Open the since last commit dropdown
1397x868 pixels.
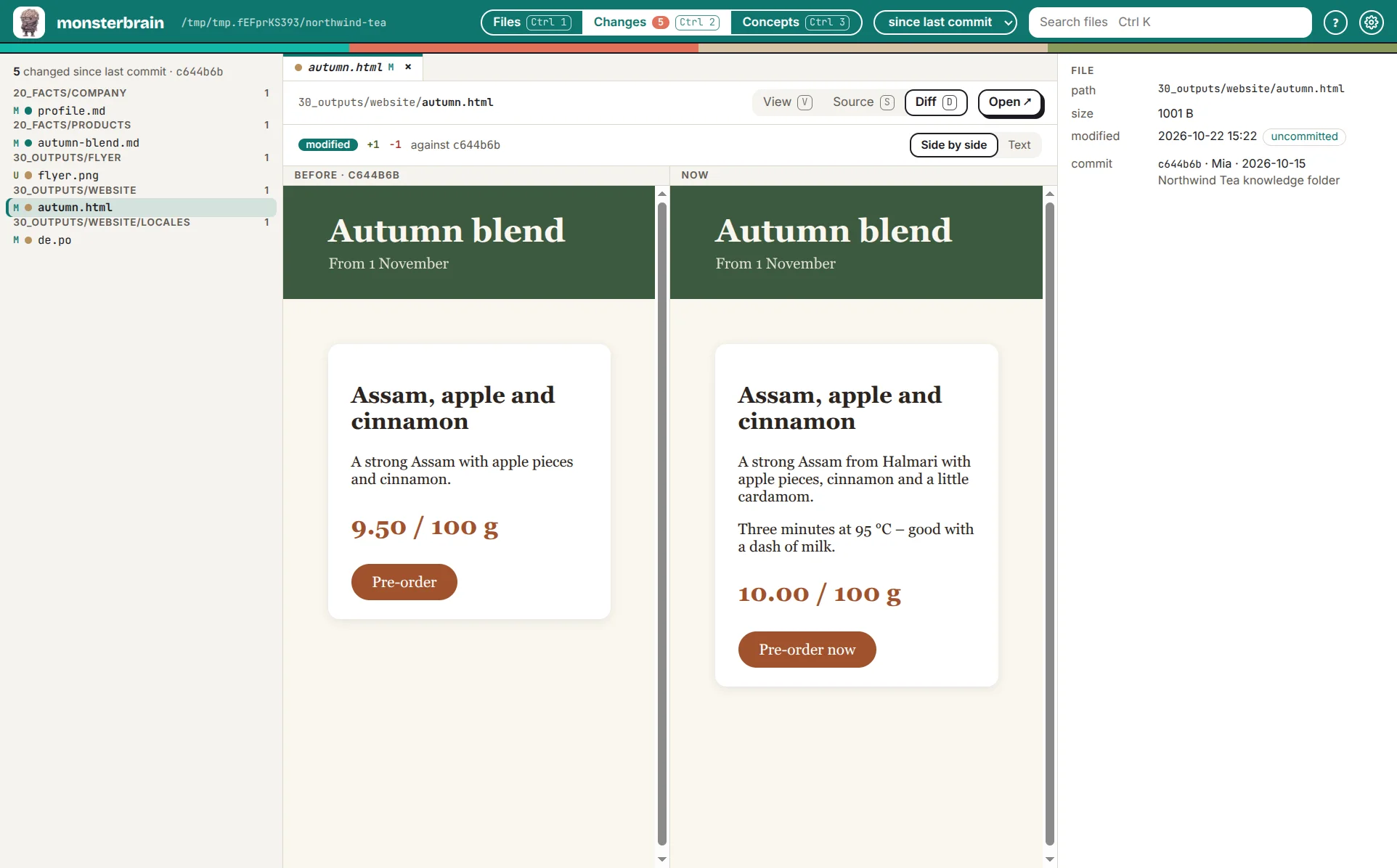click(x=945, y=22)
